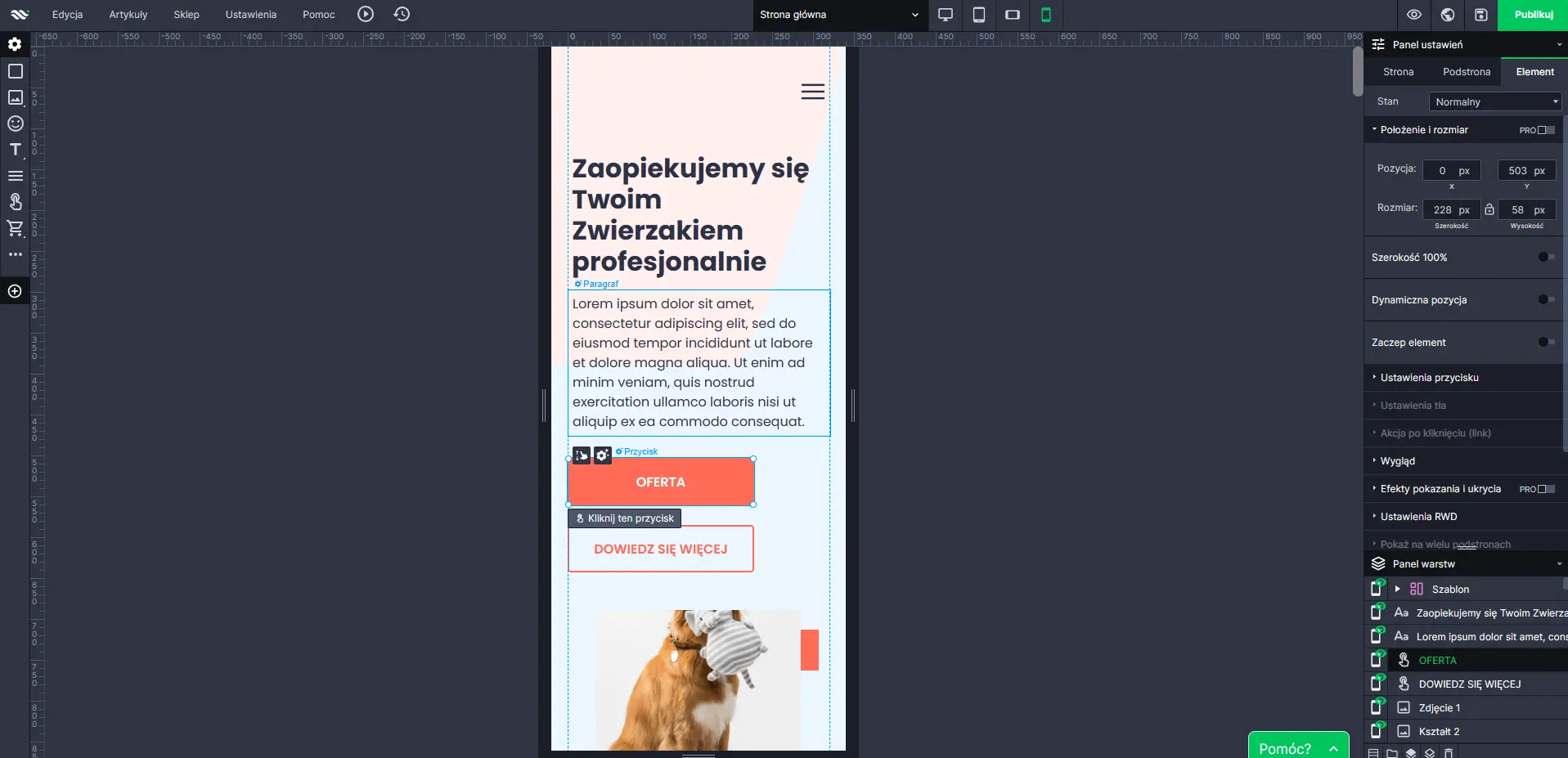This screenshot has width=1568, height=758.
Task: Switch to the Podstrona tab
Action: [1466, 72]
